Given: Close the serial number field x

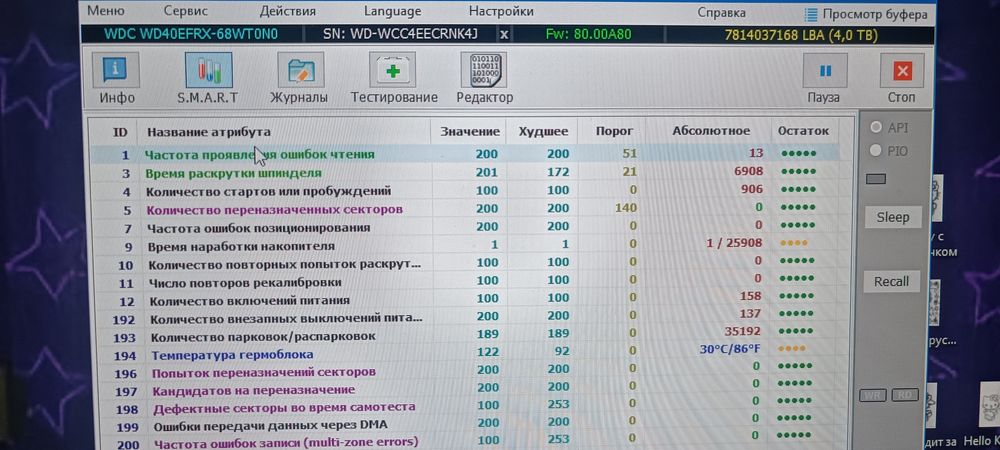Looking at the screenshot, I should click(x=504, y=34).
